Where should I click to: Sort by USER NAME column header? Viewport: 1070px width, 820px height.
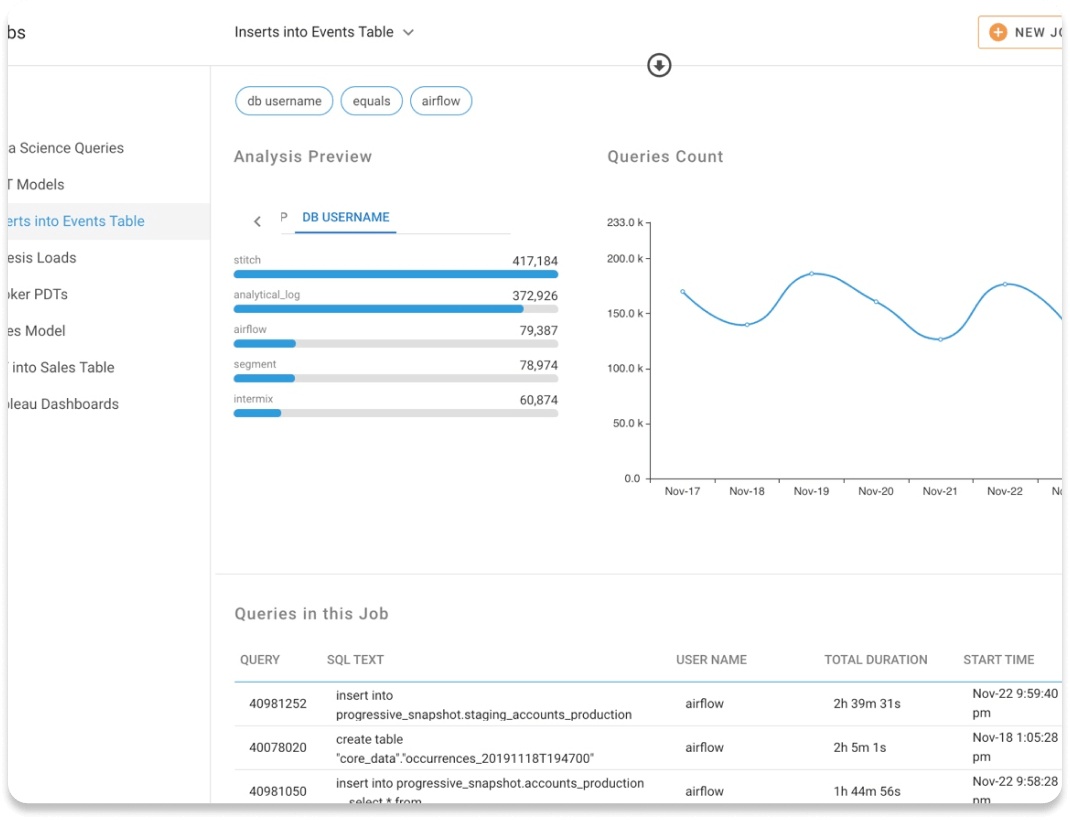click(711, 660)
